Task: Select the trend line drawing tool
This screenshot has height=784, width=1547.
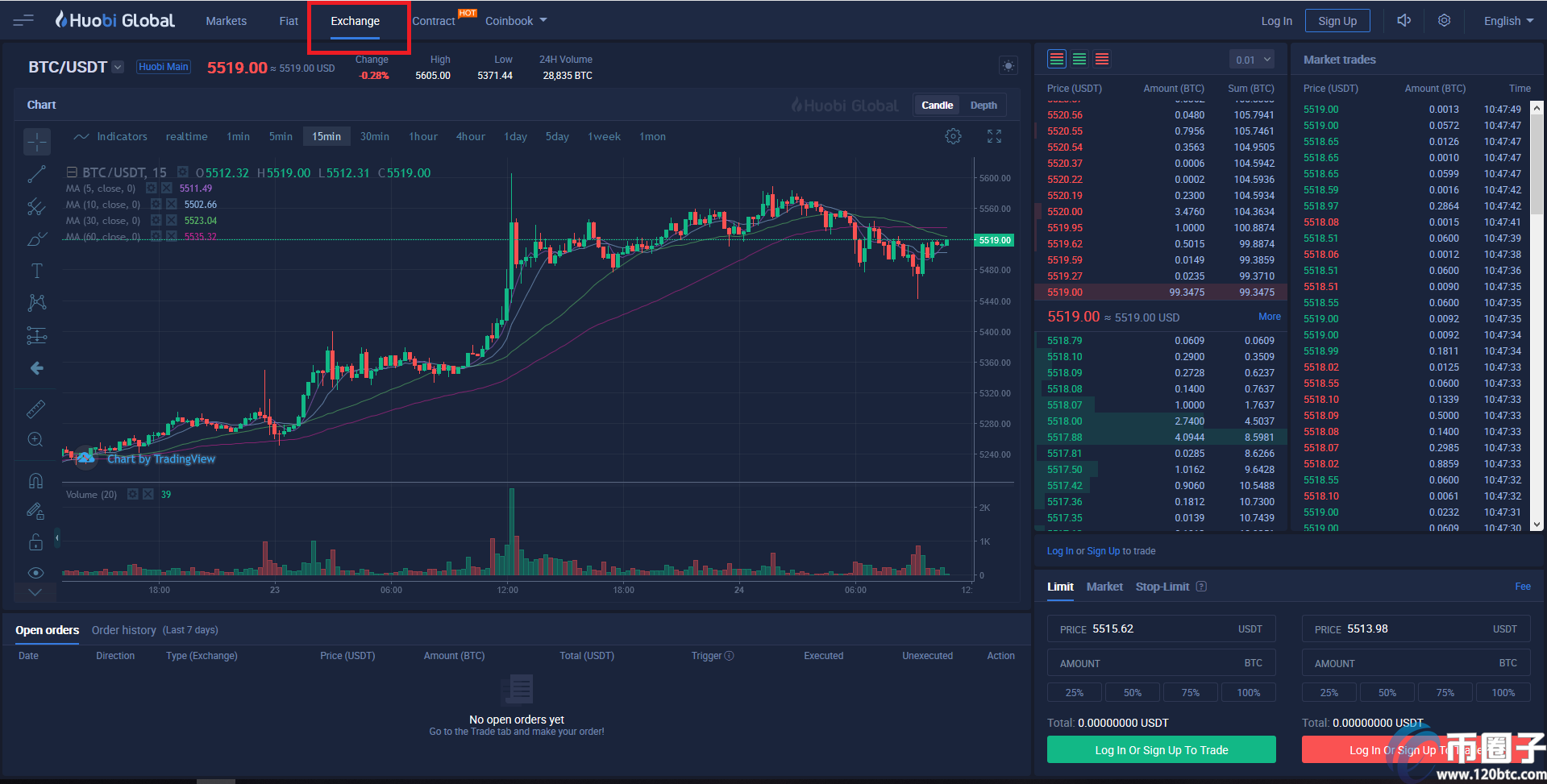Action: click(x=36, y=174)
